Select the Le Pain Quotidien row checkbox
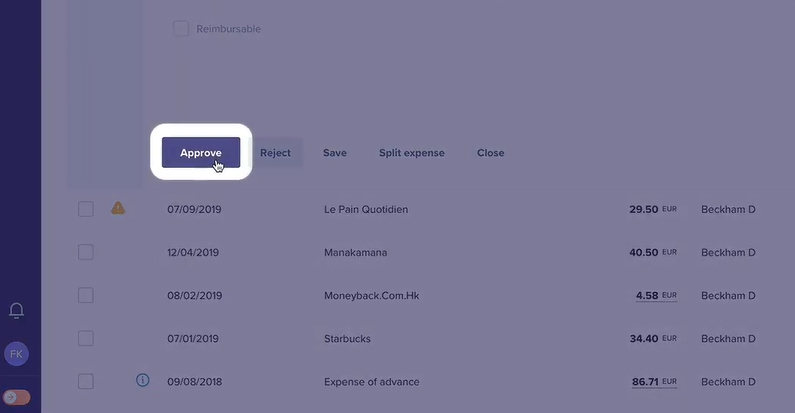This screenshot has width=795, height=413. (86, 209)
